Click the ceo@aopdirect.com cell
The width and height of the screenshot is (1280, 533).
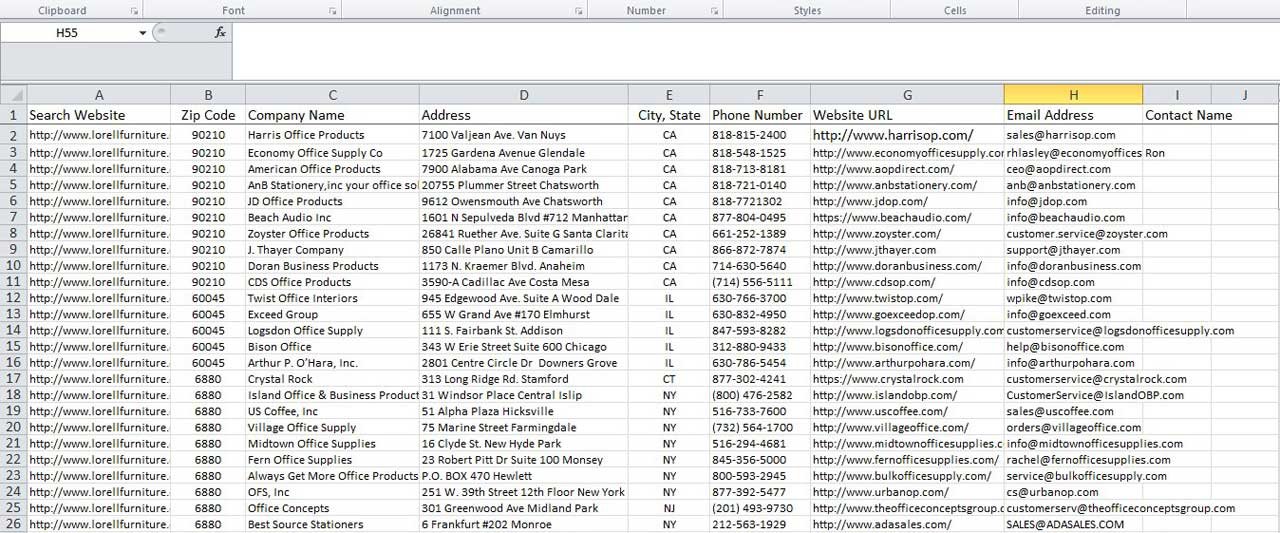(1073, 169)
